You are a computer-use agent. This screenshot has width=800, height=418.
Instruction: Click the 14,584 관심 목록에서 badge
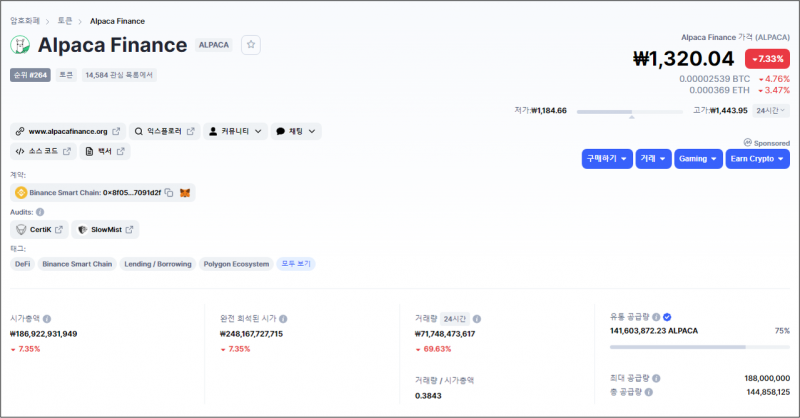pos(119,75)
